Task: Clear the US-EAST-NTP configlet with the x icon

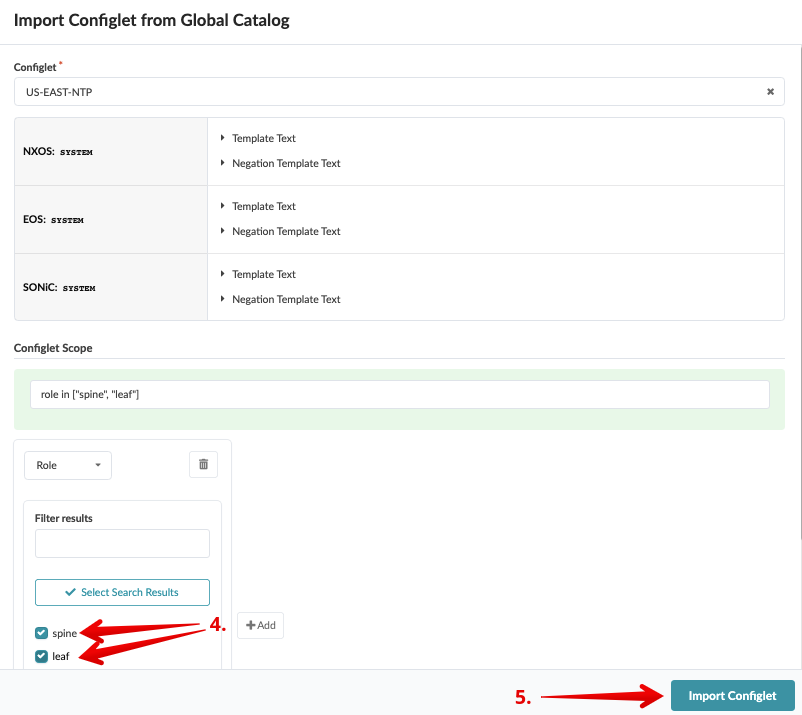Action: click(770, 91)
